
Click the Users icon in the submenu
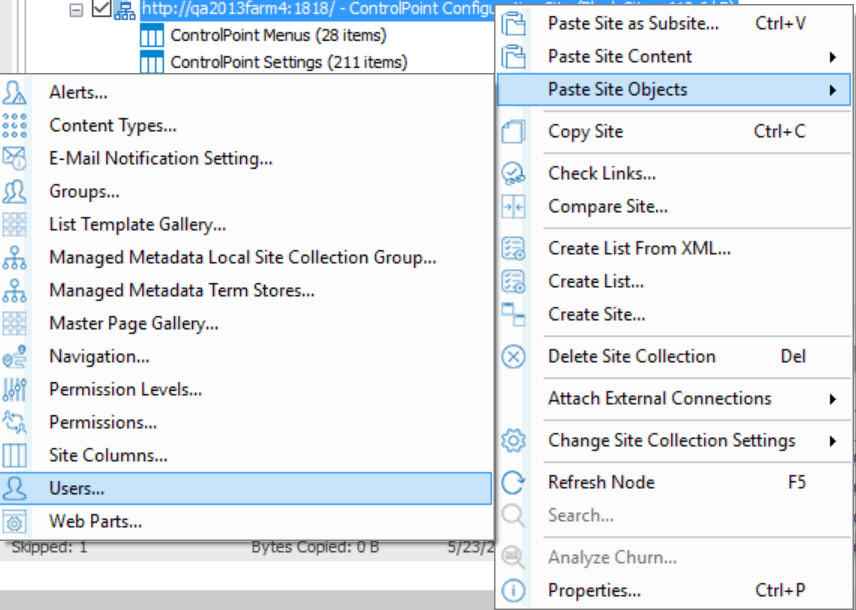tap(14, 487)
